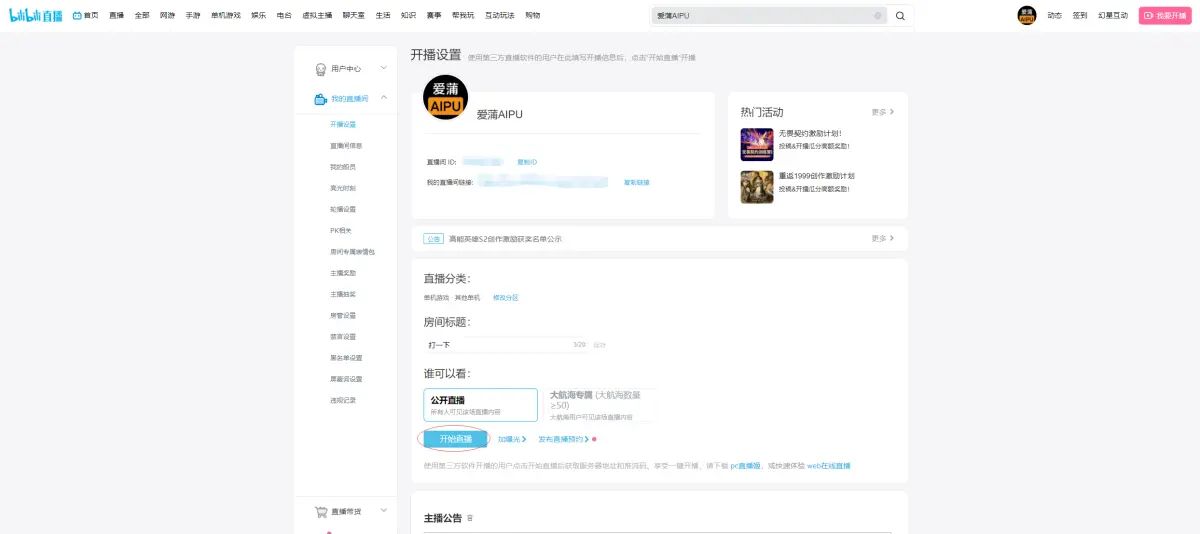Collapse the 我的直播间 chevron
This screenshot has width=1200, height=534.
pos(383,98)
